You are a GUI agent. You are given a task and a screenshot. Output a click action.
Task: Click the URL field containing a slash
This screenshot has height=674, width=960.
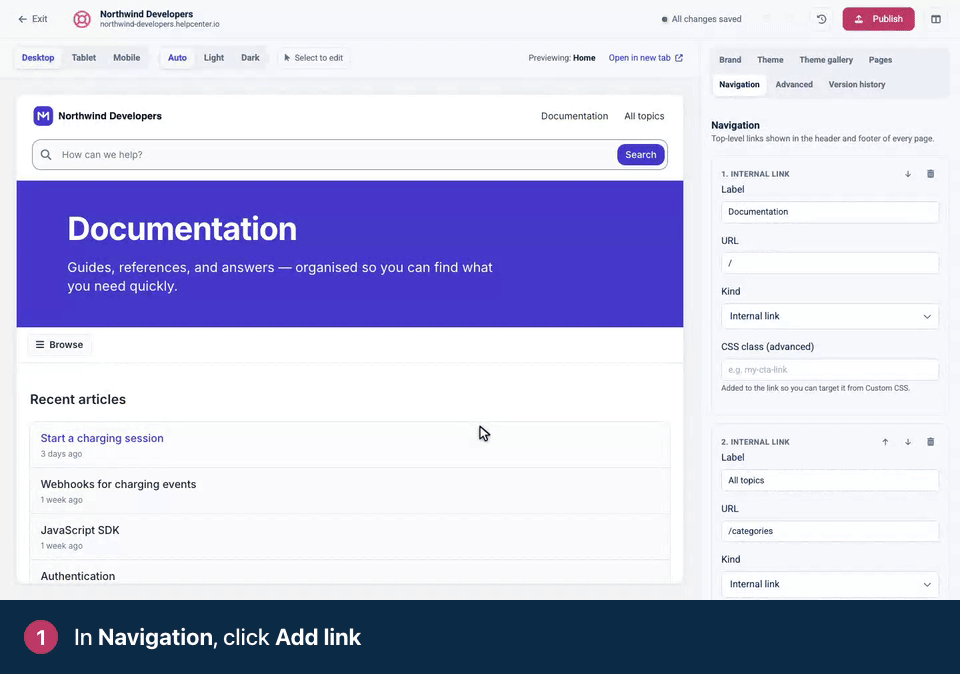click(830, 263)
